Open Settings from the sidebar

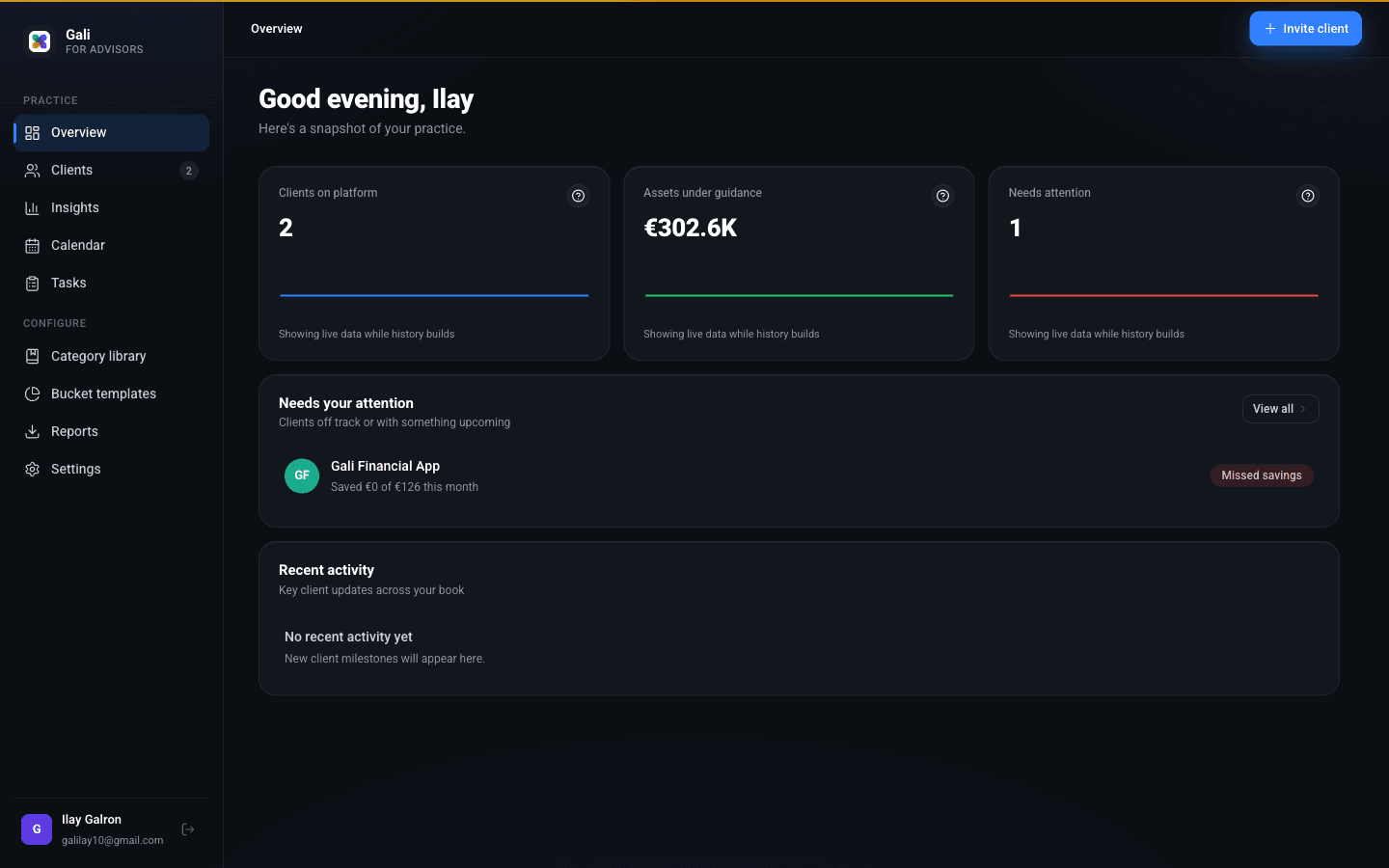pyautogui.click(x=112, y=470)
